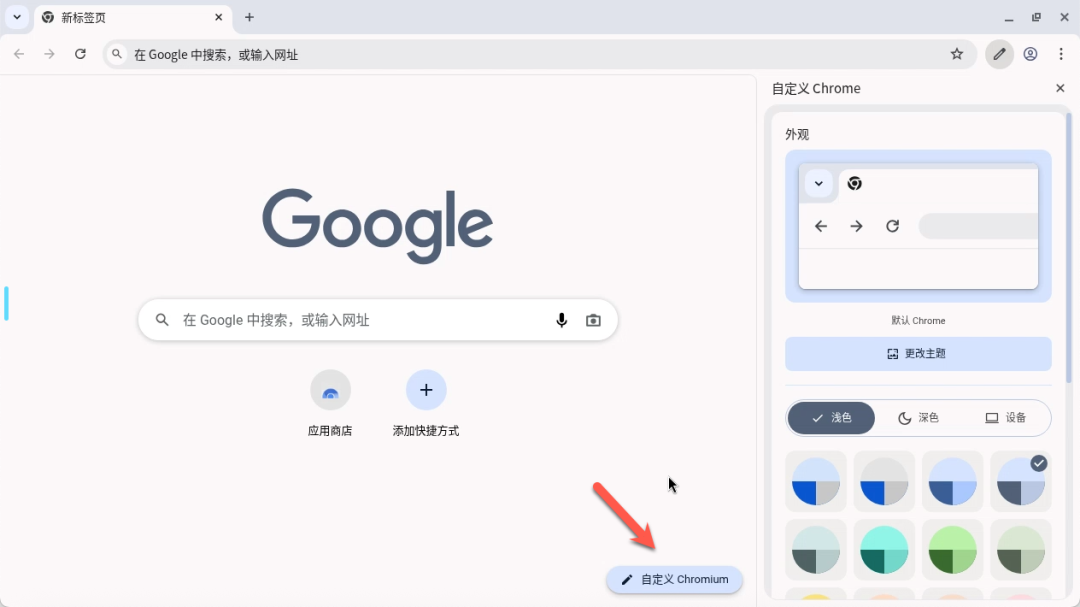
Task: Click the 更改主题 button
Action: click(x=918, y=353)
